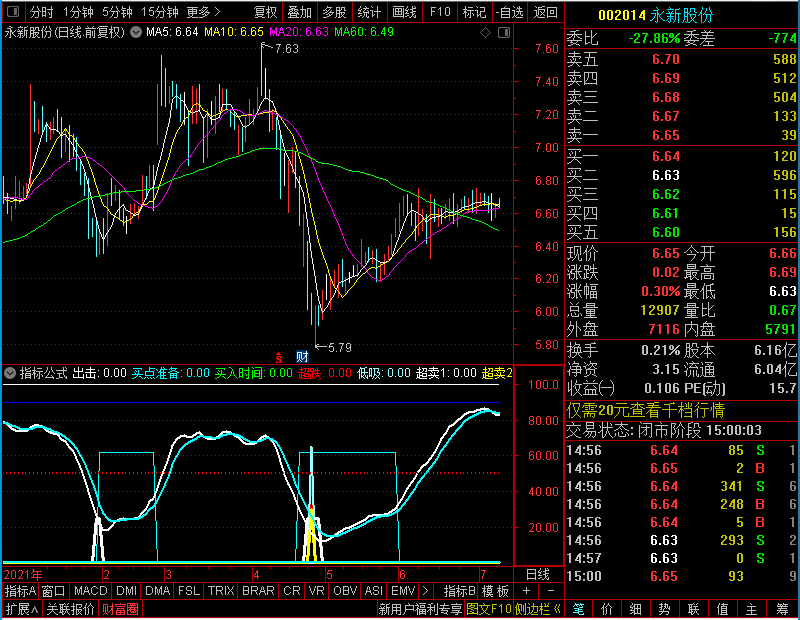Click the 5.79 low price label
This screenshot has height=620, width=800.
click(339, 348)
